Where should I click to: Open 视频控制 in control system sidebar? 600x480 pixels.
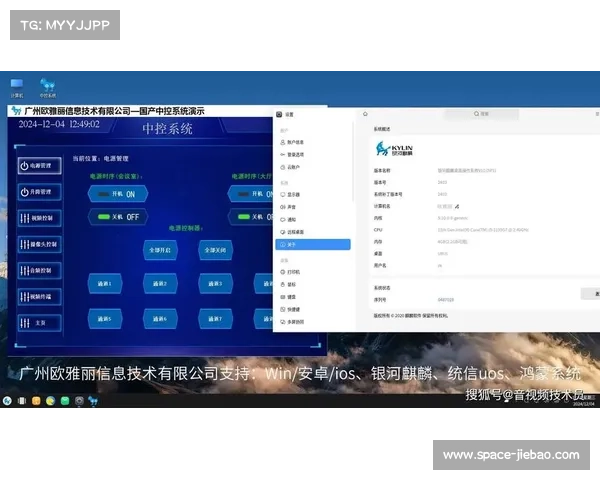pyautogui.click(x=39, y=218)
